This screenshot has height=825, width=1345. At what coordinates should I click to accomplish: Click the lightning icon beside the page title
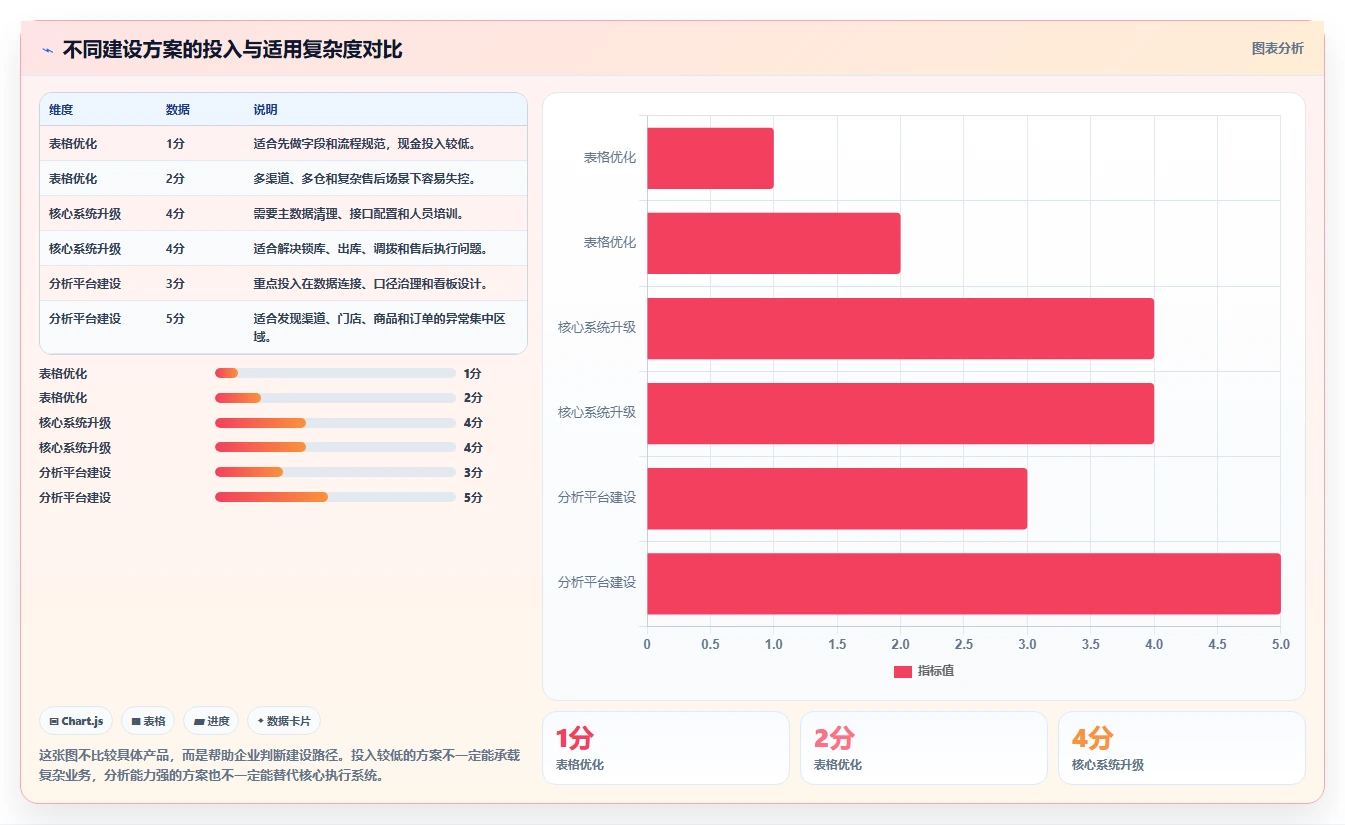[x=48, y=50]
